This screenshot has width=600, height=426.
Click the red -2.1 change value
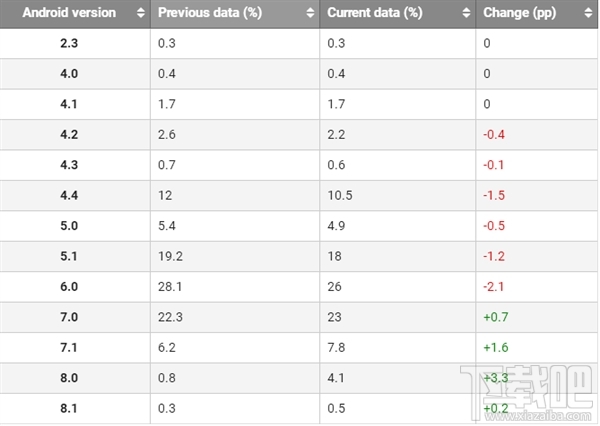coord(494,289)
